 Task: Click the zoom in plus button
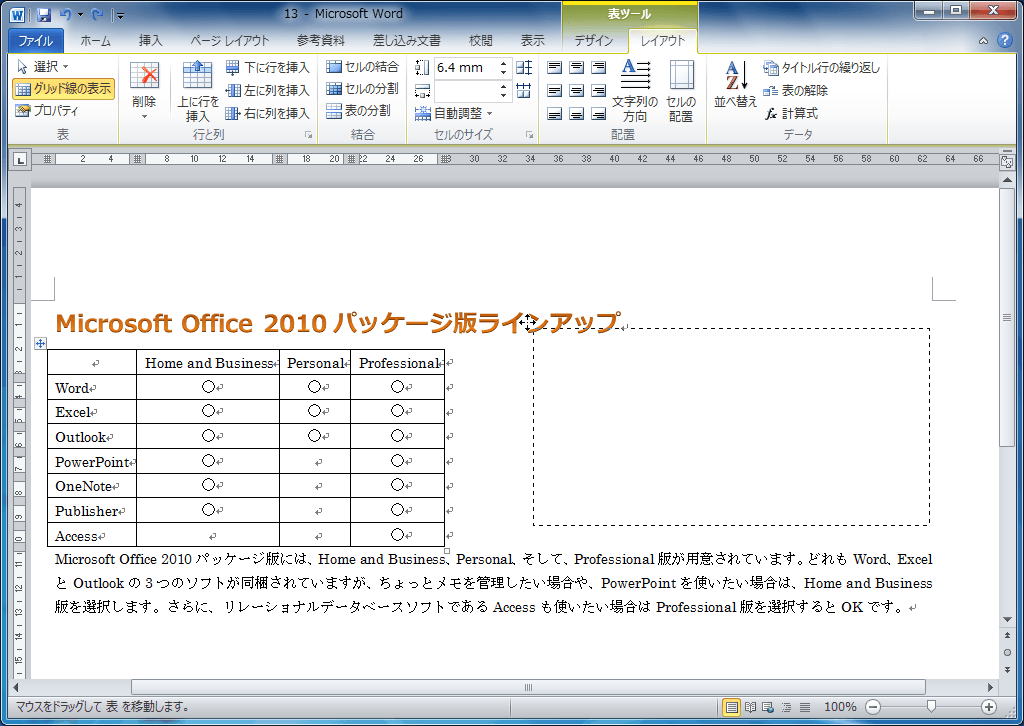point(989,707)
